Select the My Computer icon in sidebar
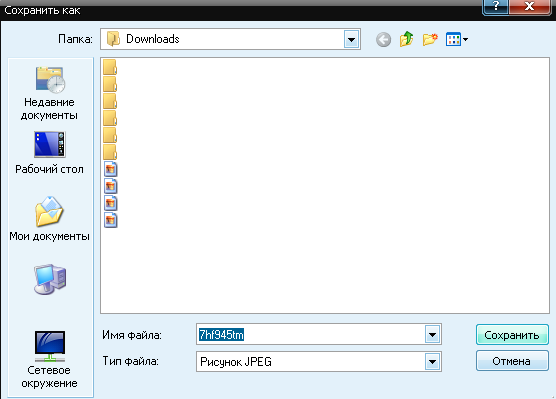This screenshot has height=399, width=556. tap(50, 279)
